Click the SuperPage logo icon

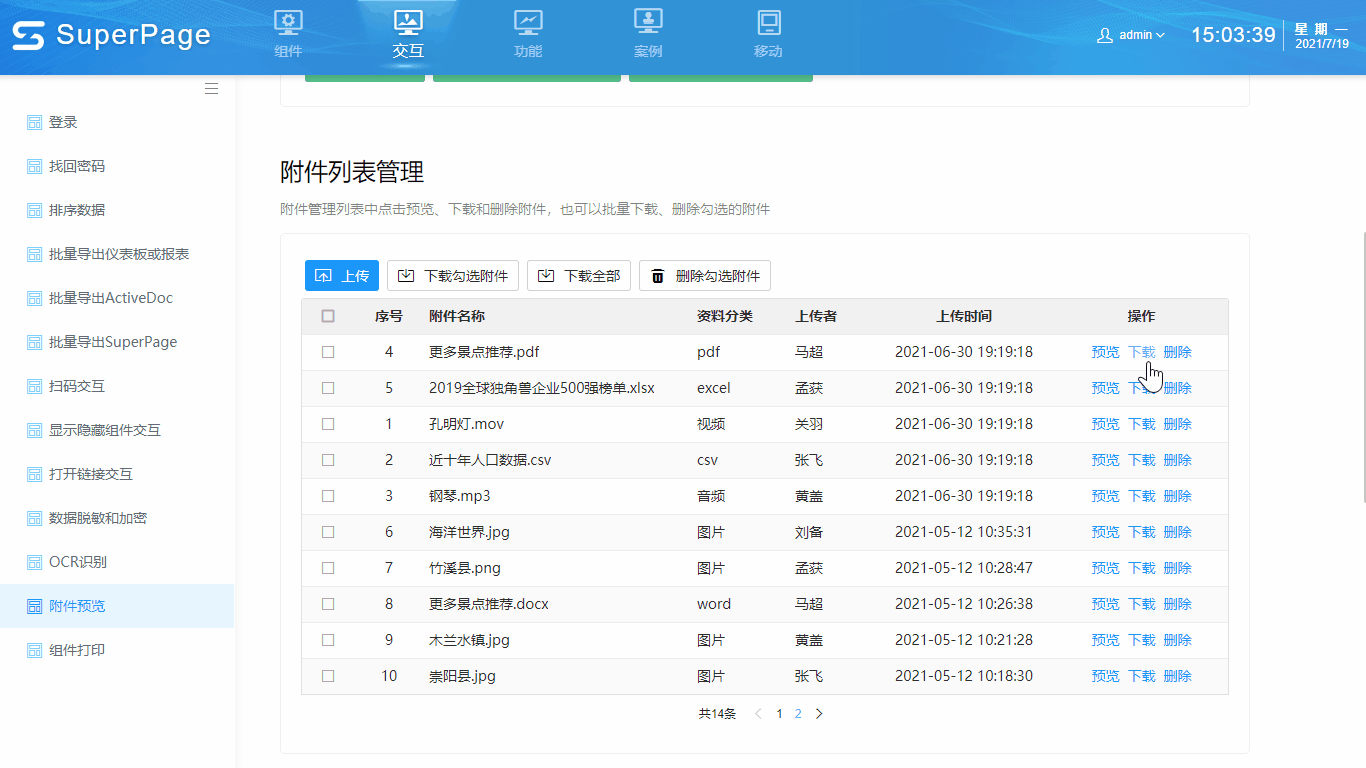click(x=31, y=33)
